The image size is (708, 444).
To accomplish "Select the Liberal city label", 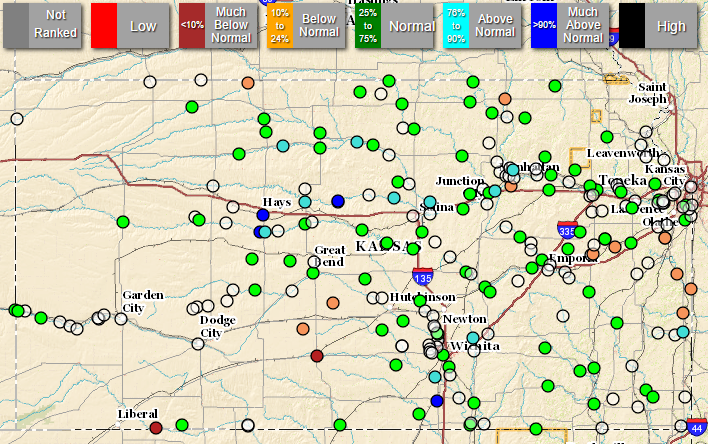I will point(138,414).
